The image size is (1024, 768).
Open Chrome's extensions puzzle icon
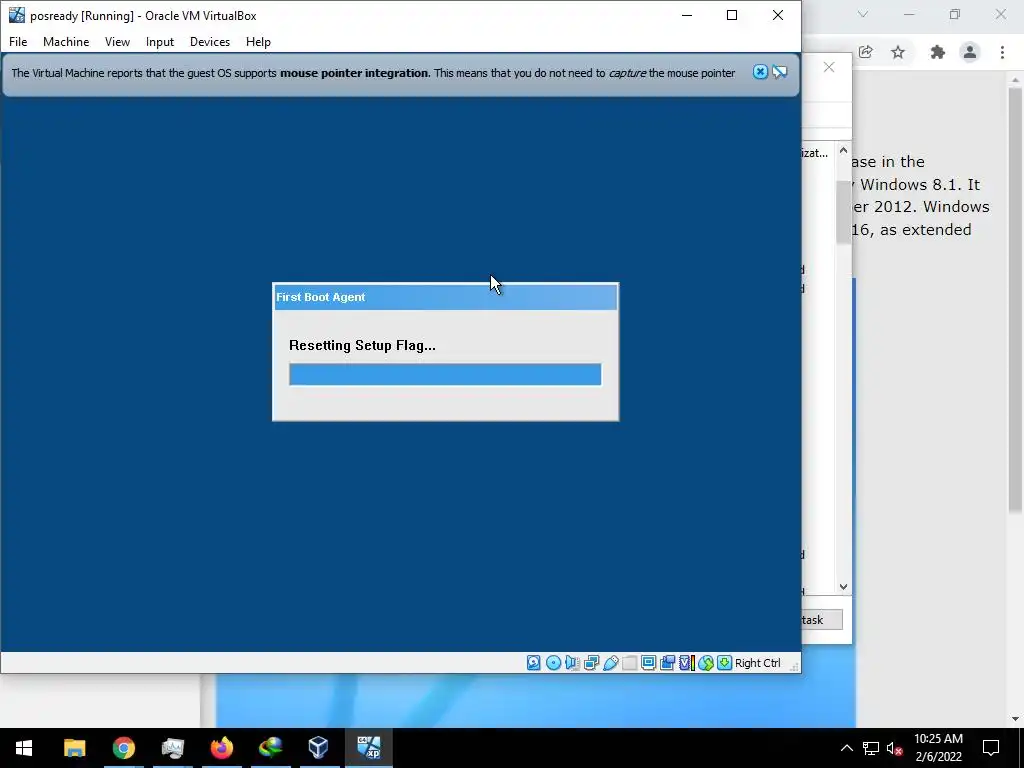coord(938,52)
